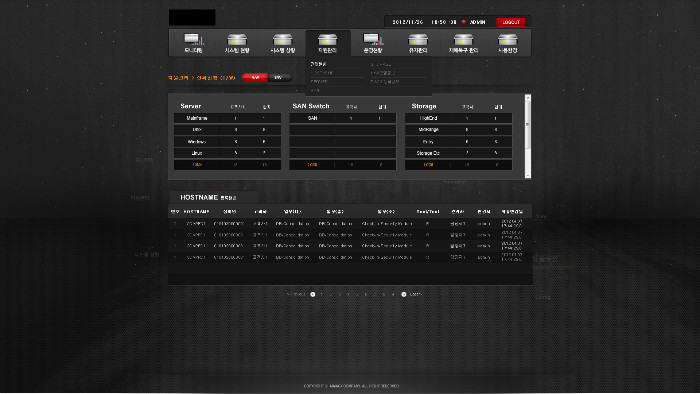Screen dimensions: 700x394
Task: Click the next page arrow icon in pagination
Action: [404, 294]
